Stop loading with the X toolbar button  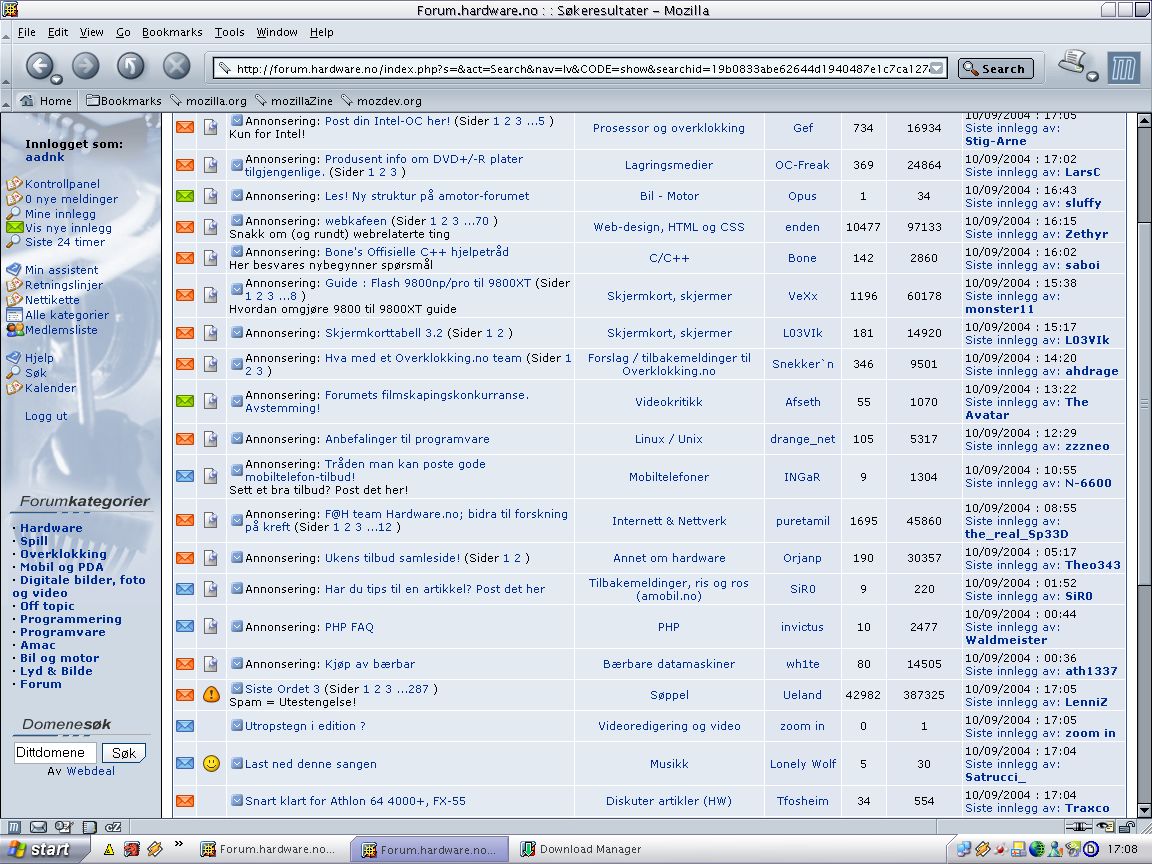[176, 66]
